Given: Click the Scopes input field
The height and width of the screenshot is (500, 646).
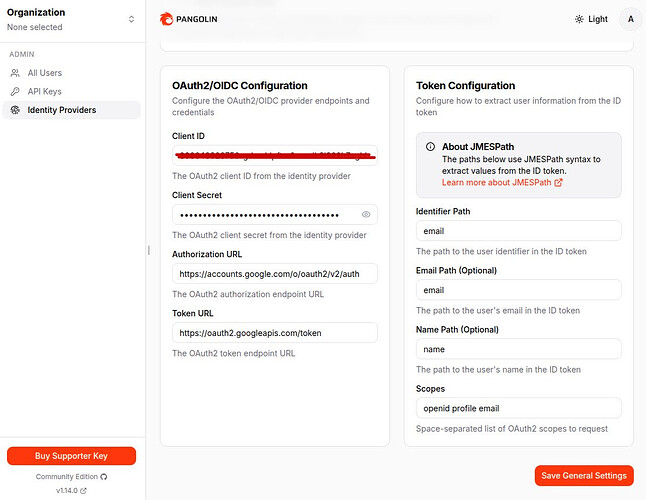Looking at the screenshot, I should click(x=518, y=408).
